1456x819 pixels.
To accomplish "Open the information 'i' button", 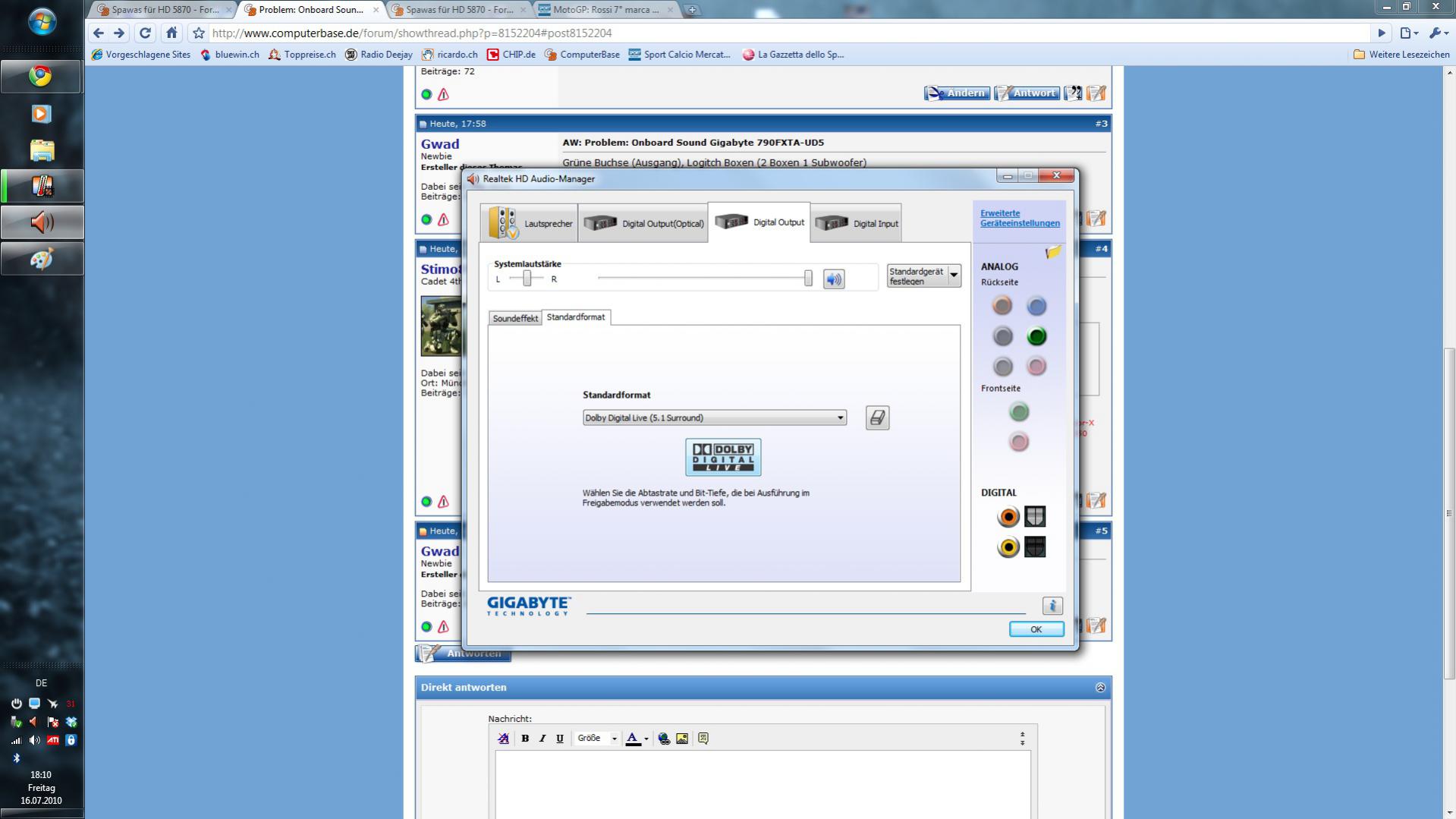I will [1052, 606].
